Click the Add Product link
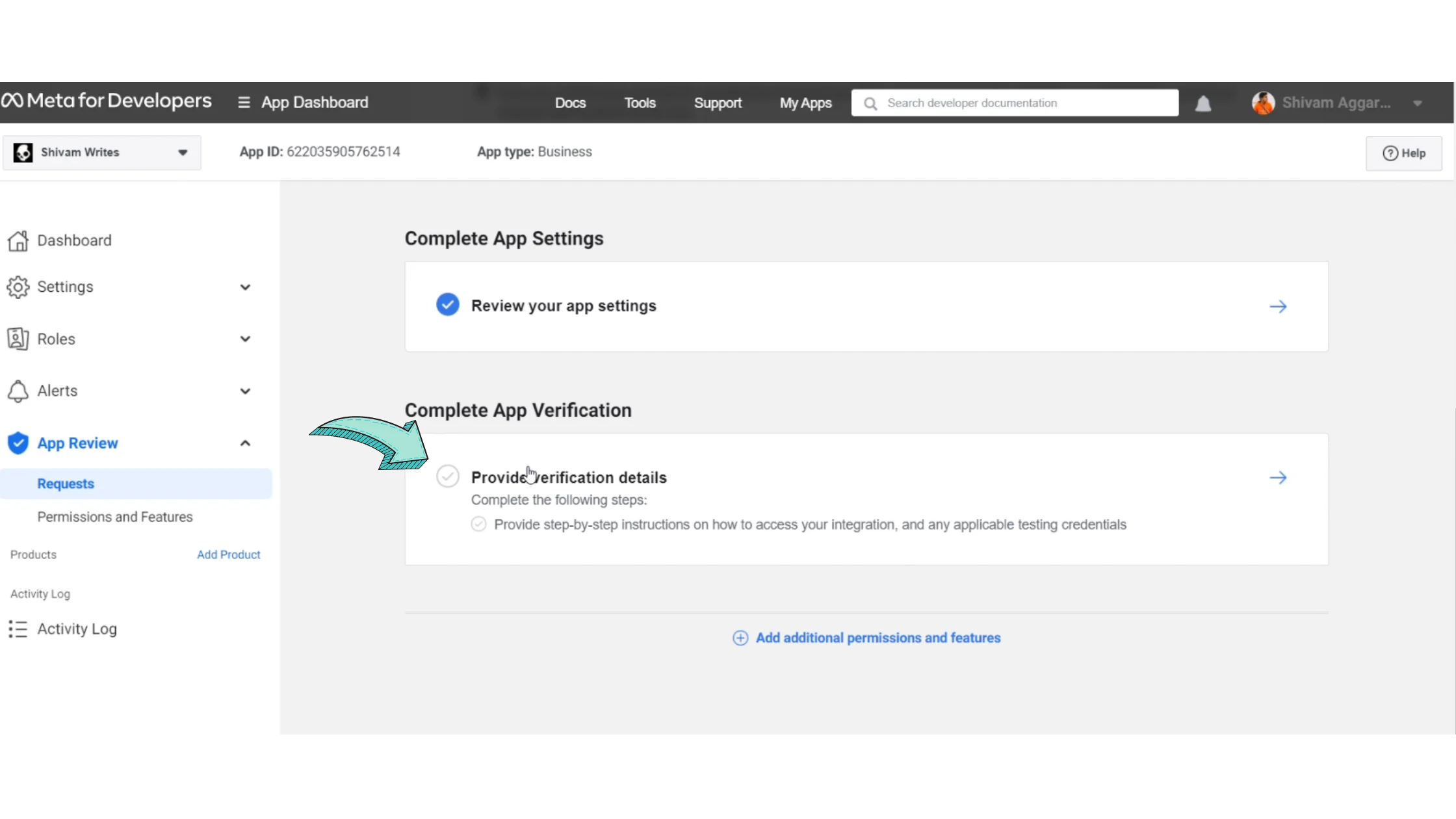 click(x=228, y=555)
